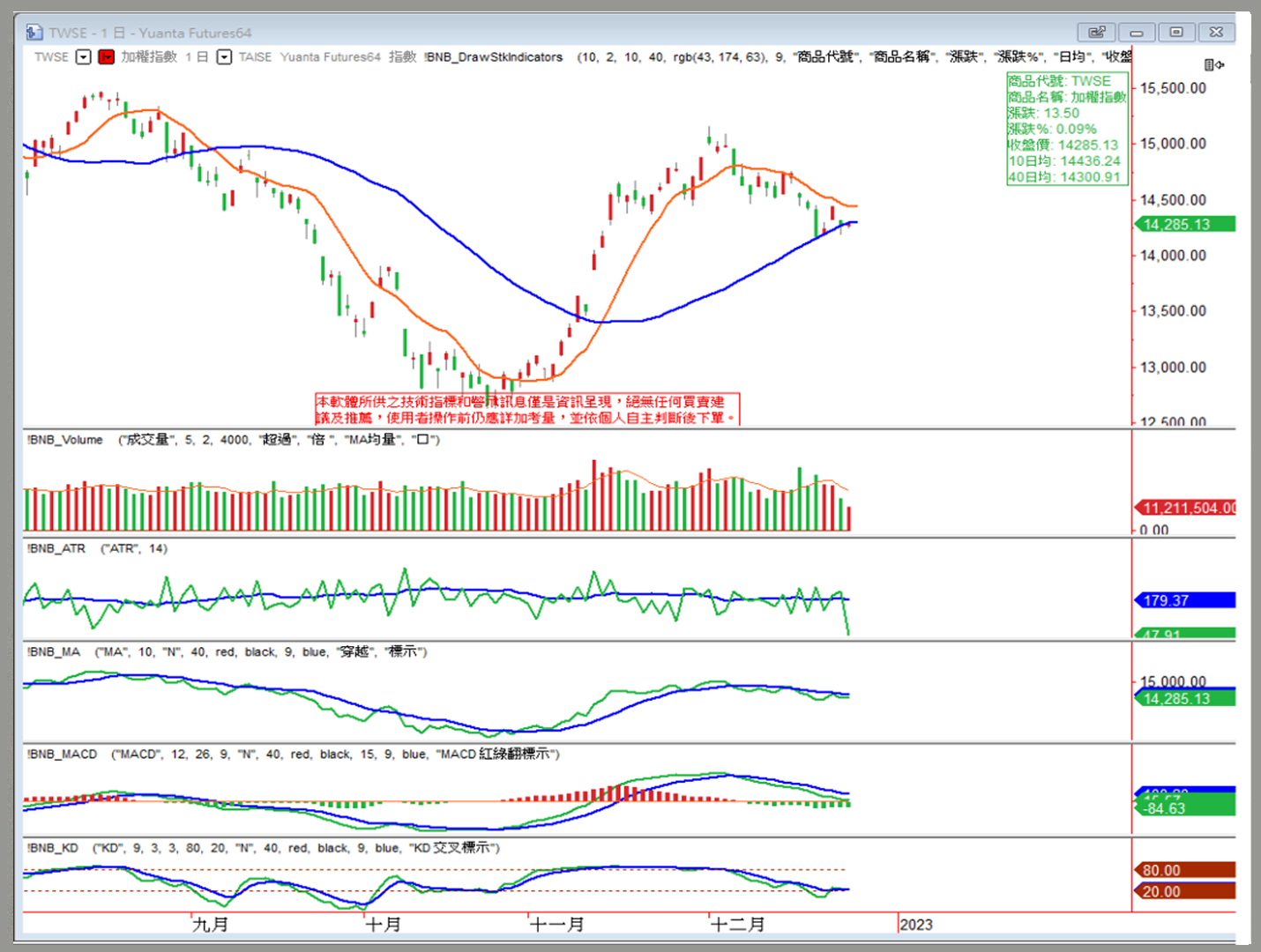1261x952 pixels.
Task: Maximize the TWSE chart window
Action: tap(1176, 32)
